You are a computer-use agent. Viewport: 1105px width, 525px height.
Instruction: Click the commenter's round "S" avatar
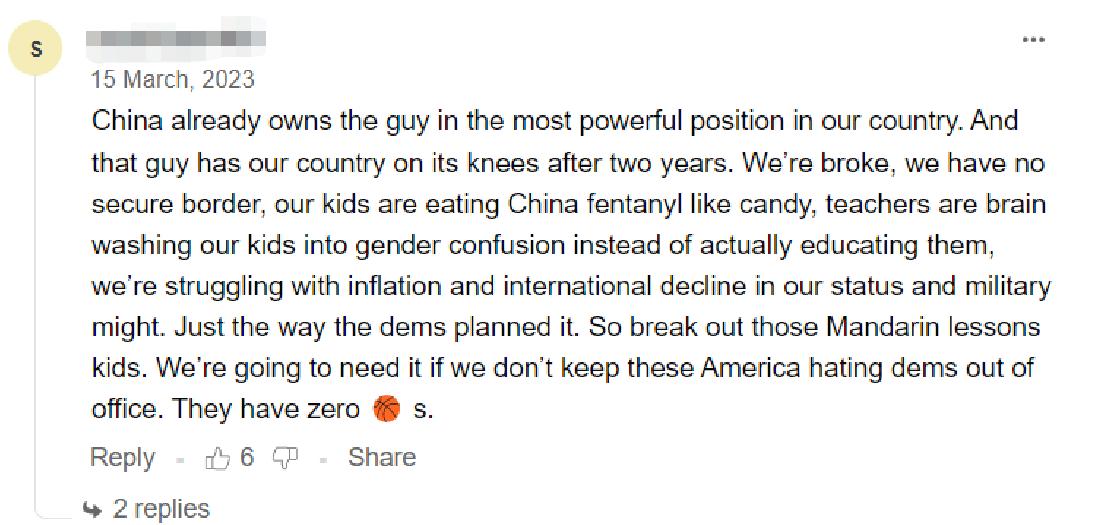click(37, 48)
